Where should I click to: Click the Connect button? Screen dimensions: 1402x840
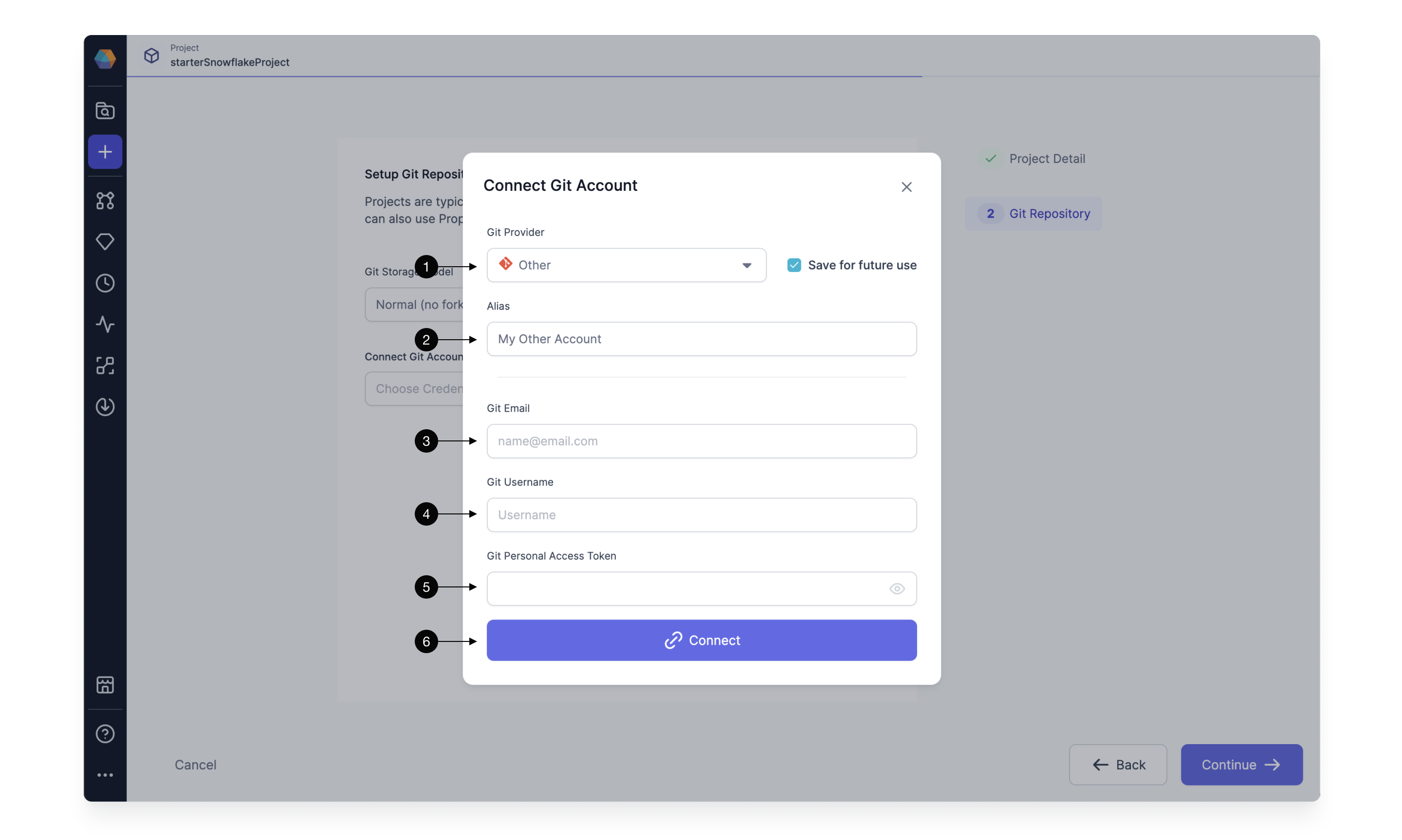coord(701,640)
